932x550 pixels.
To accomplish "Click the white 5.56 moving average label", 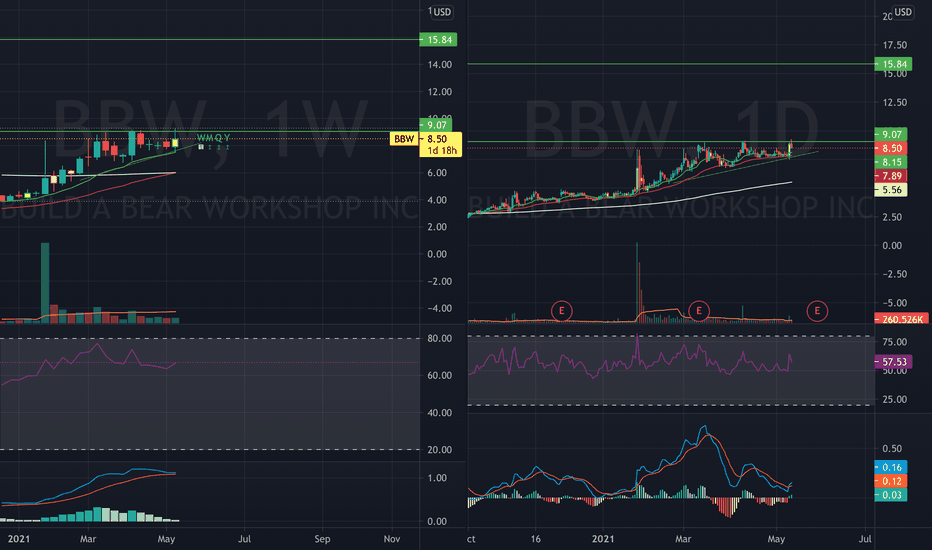I will point(891,190).
